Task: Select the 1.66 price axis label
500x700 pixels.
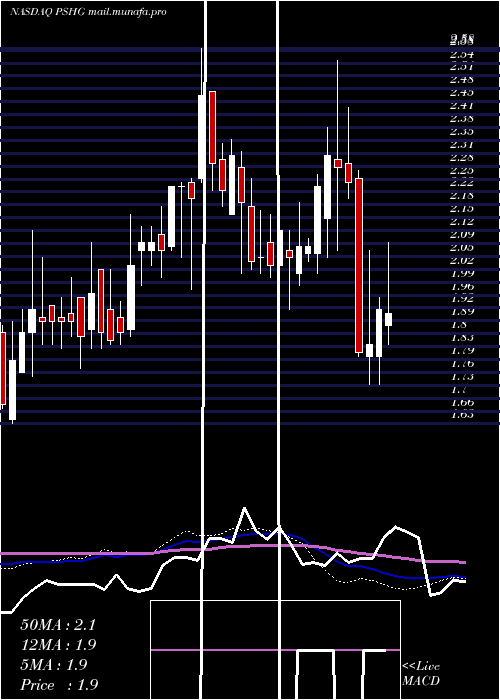Action: [x=462, y=402]
